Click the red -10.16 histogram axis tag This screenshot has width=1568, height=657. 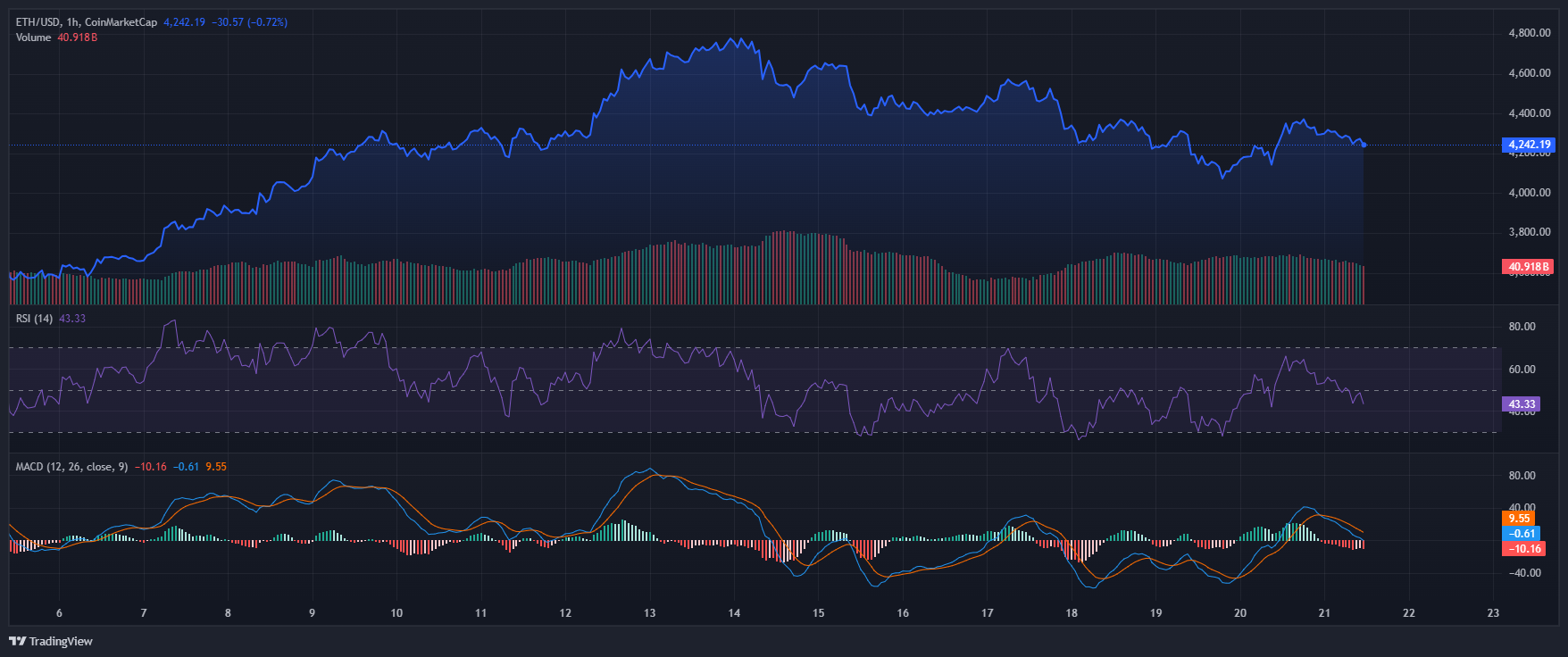[x=1525, y=549]
